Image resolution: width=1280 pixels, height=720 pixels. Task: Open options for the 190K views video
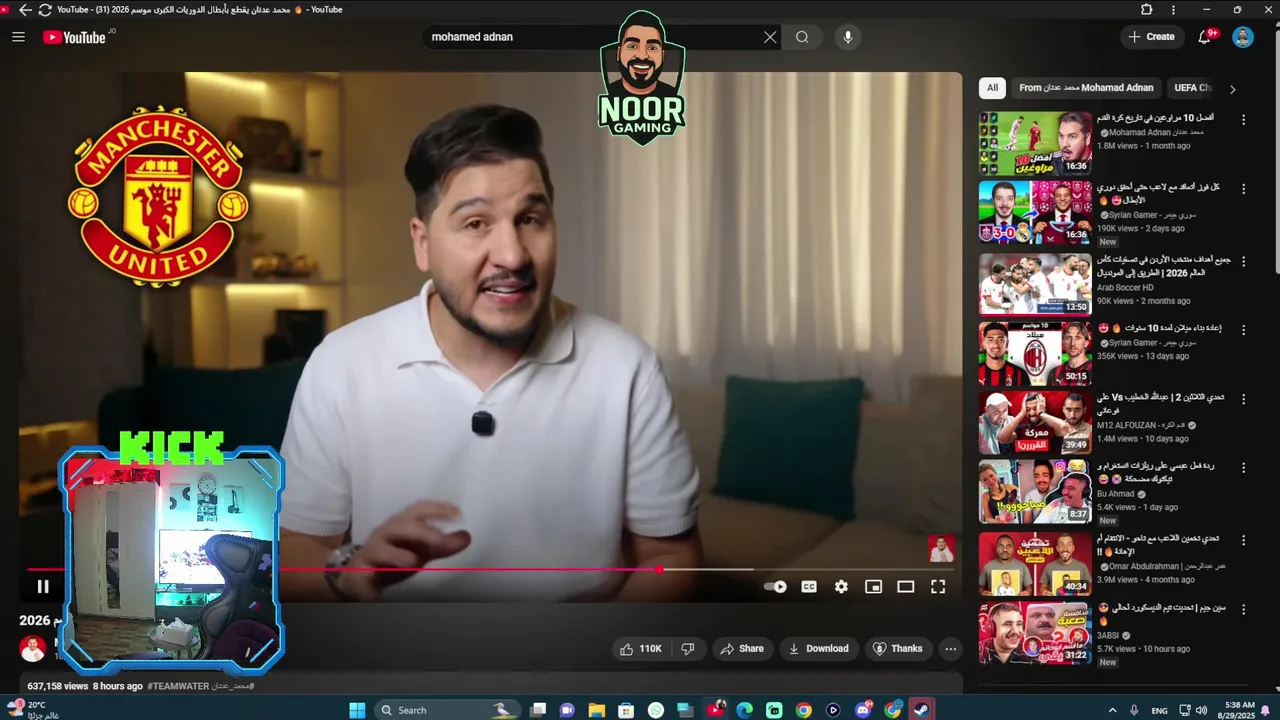point(1244,190)
